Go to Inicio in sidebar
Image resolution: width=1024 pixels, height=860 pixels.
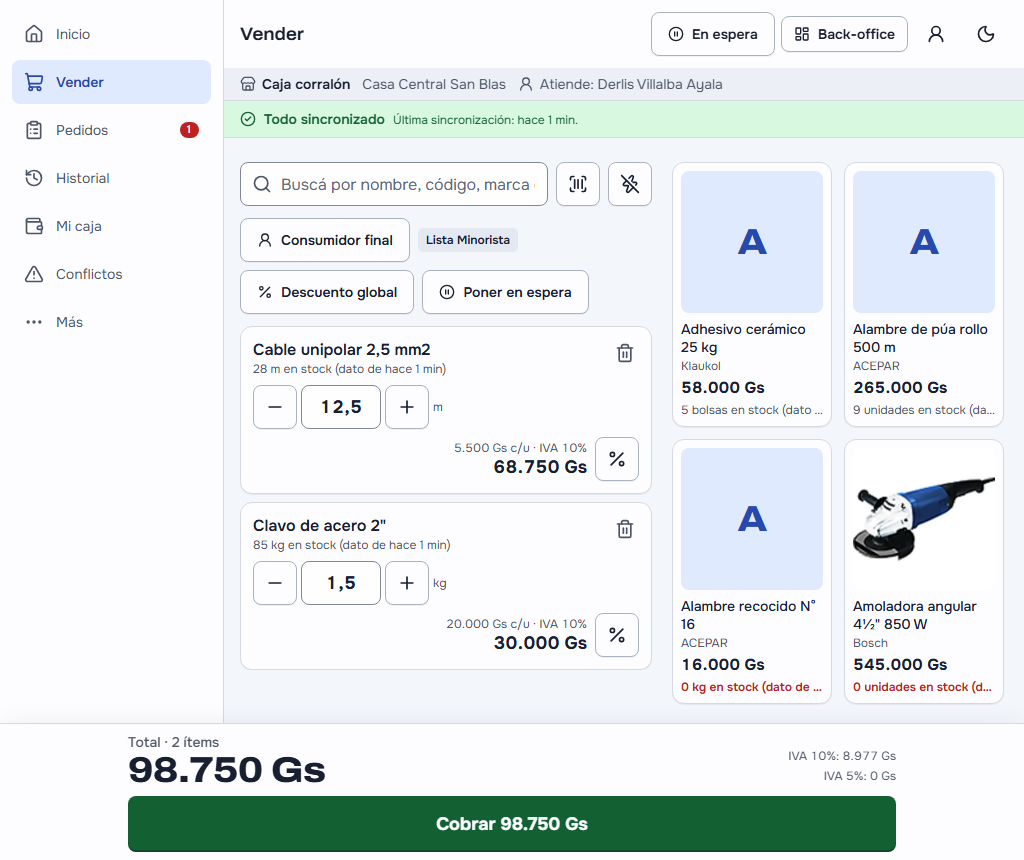click(112, 34)
